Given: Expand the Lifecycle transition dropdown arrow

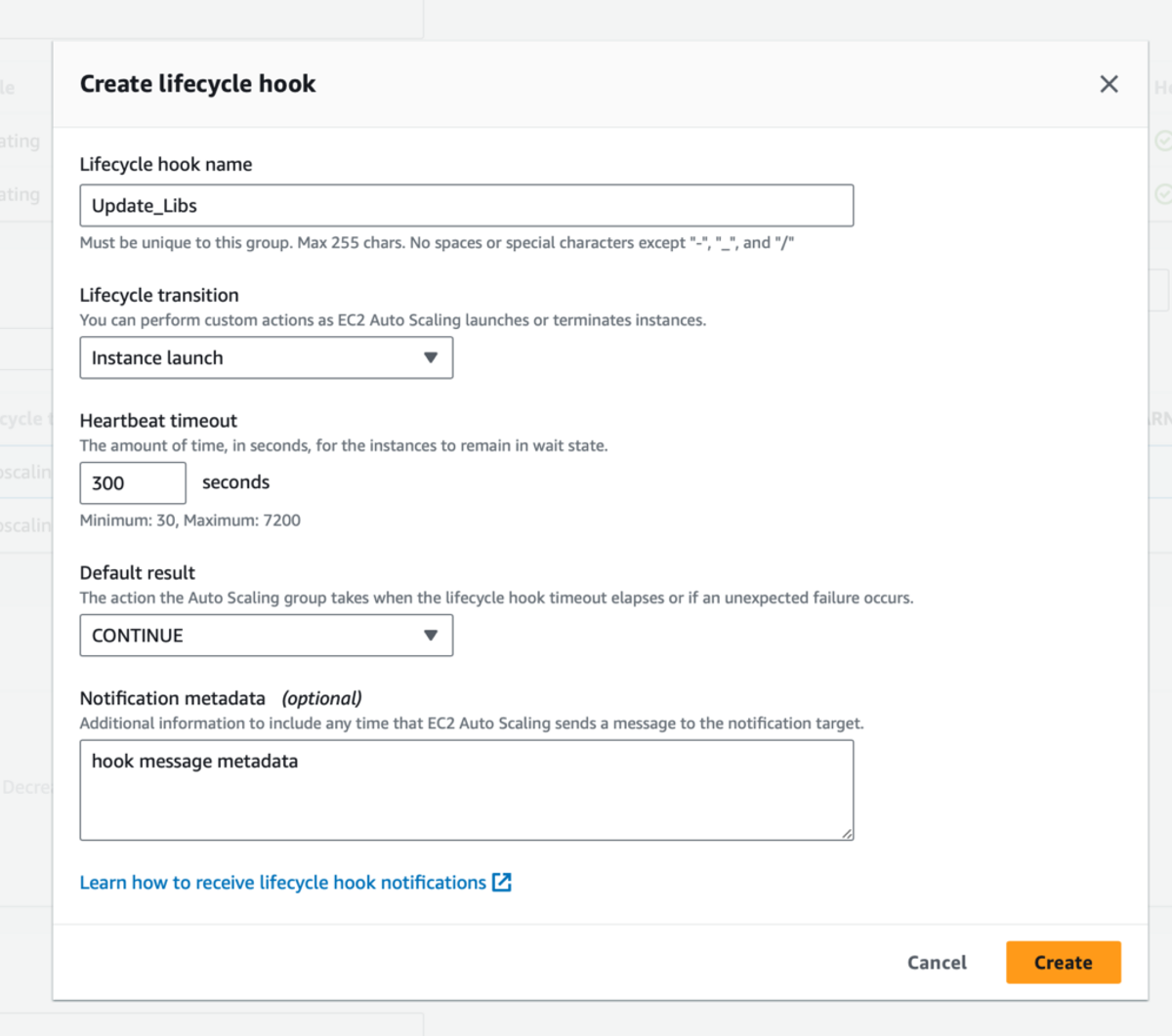Looking at the screenshot, I should [x=431, y=358].
